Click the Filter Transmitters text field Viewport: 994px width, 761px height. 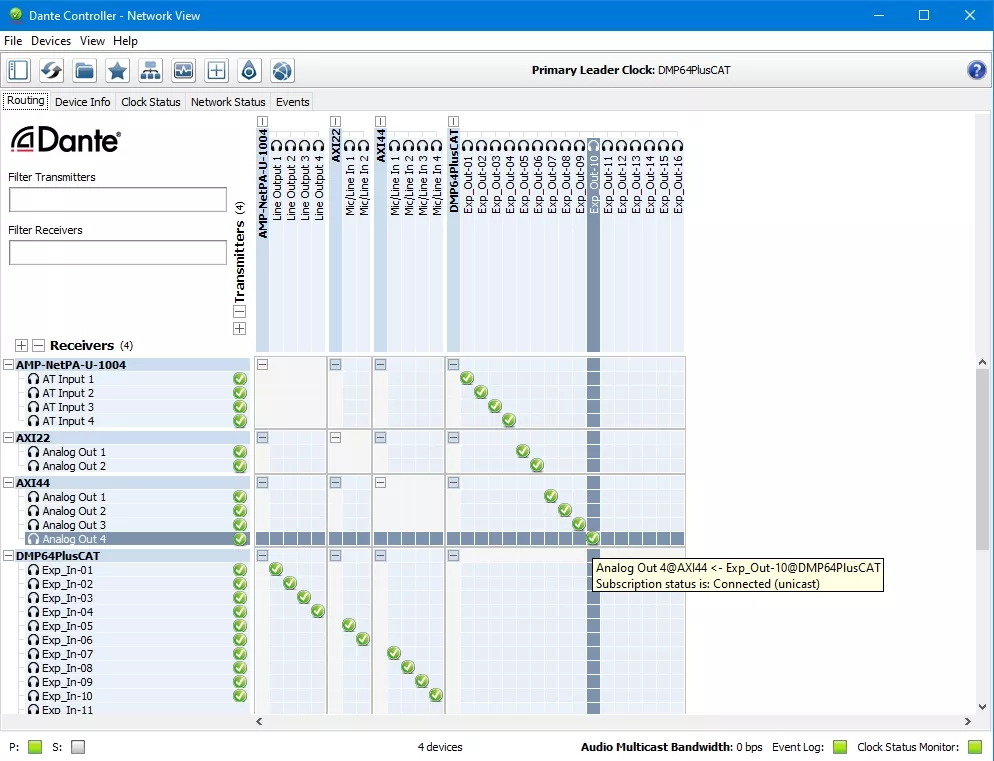(x=118, y=199)
